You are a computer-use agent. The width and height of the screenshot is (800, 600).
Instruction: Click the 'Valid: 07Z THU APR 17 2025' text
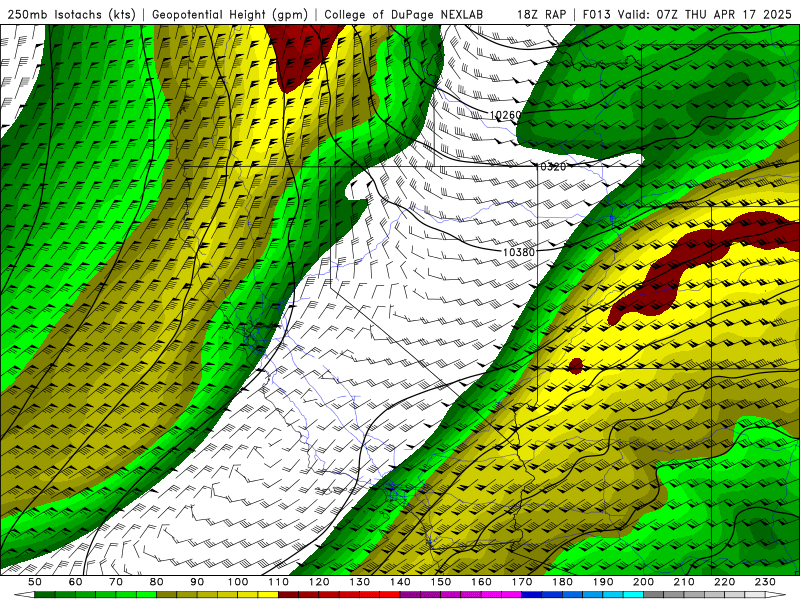tap(704, 14)
